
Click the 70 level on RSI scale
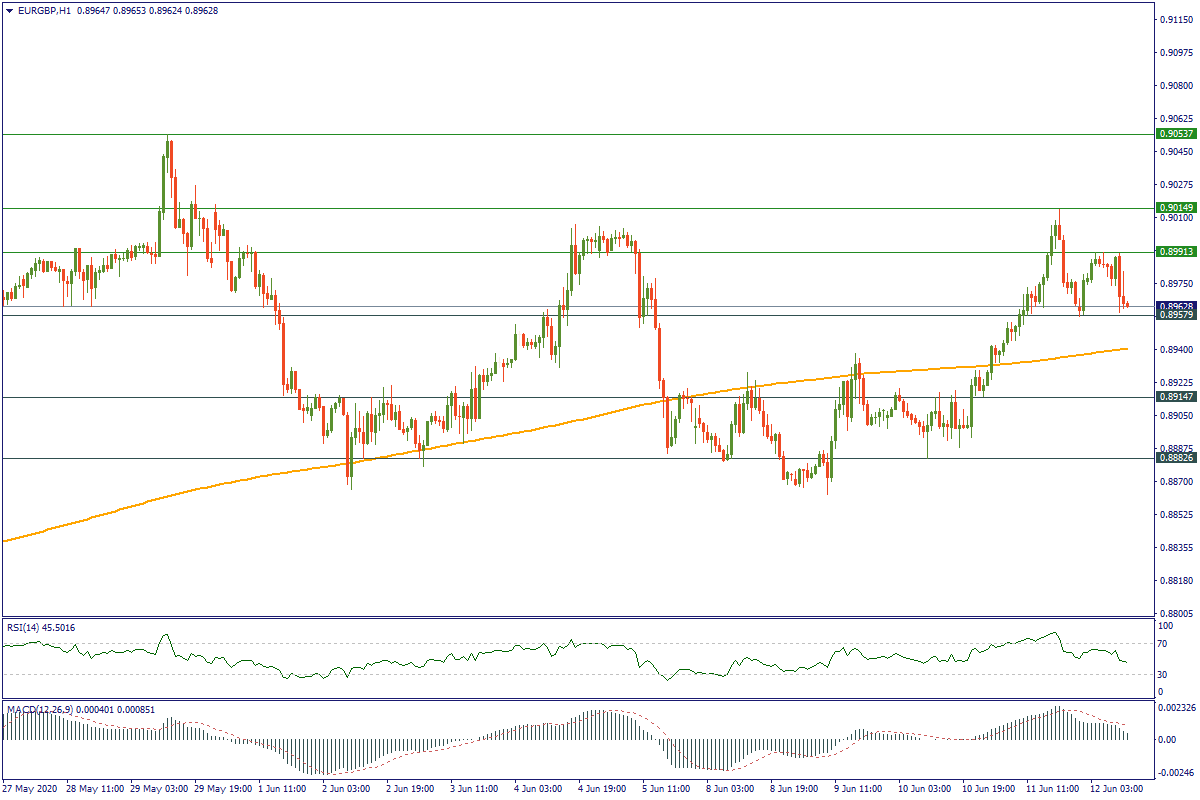point(1163,644)
